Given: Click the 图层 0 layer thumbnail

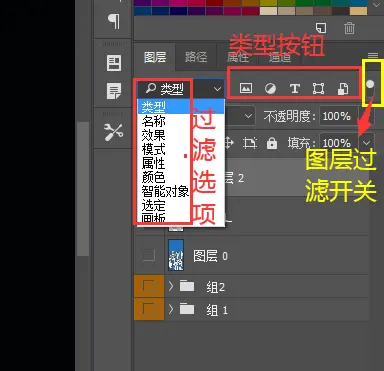Looking at the screenshot, I should click(x=176, y=255).
